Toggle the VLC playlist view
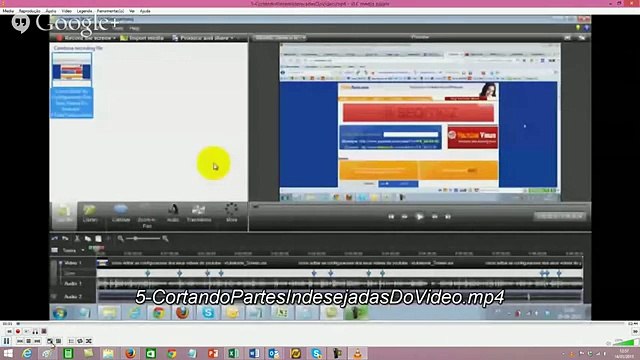The image size is (640, 360). pyautogui.click(x=71, y=341)
